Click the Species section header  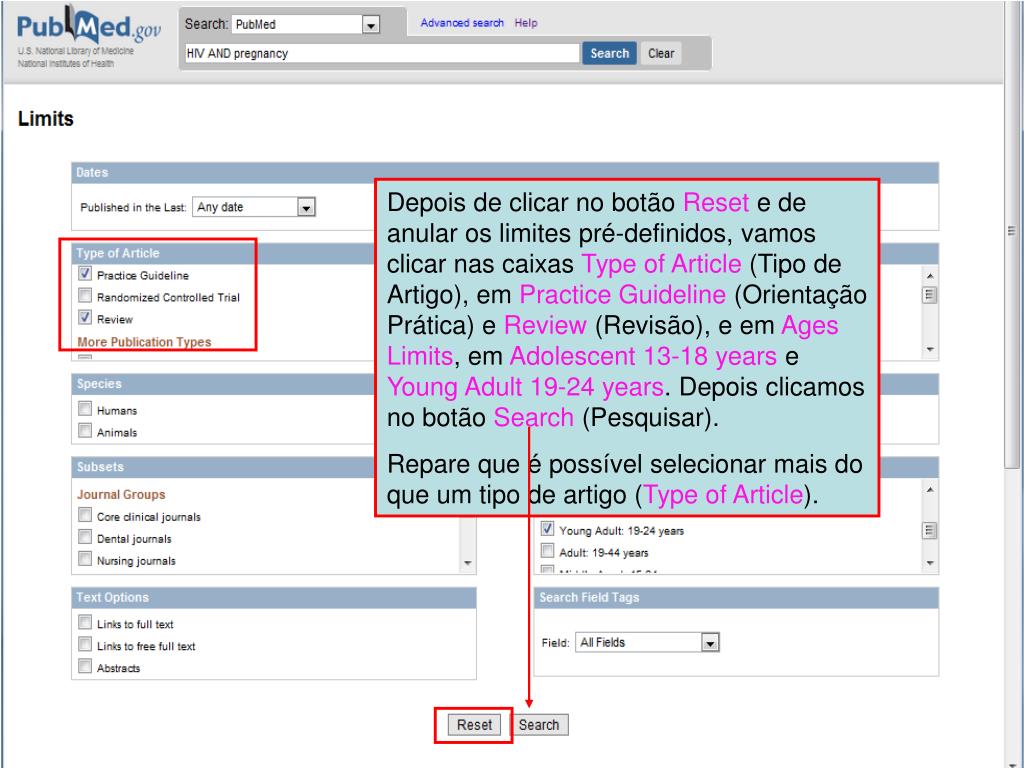[x=223, y=384]
